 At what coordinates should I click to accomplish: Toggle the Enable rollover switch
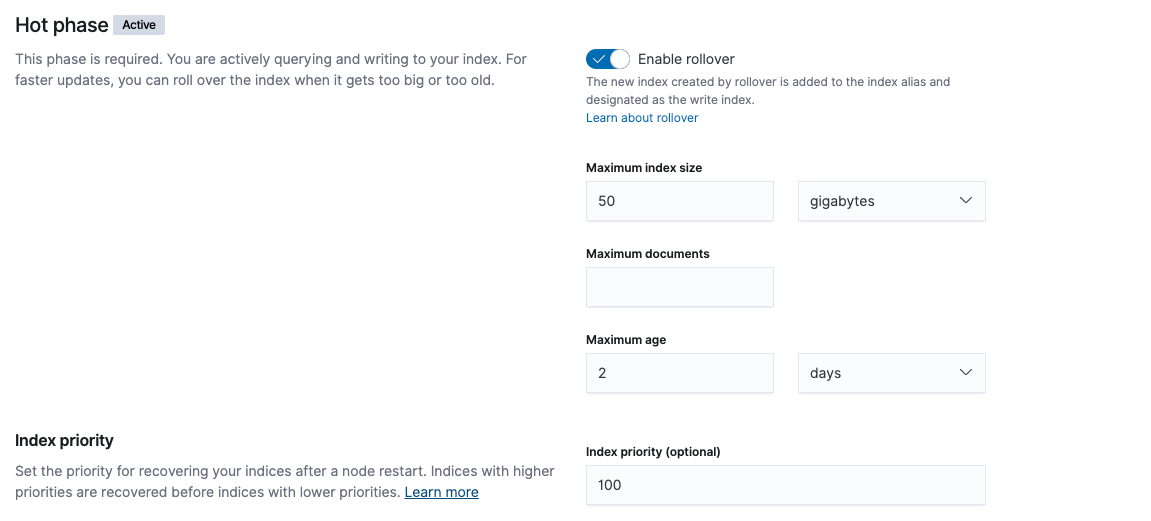[608, 59]
